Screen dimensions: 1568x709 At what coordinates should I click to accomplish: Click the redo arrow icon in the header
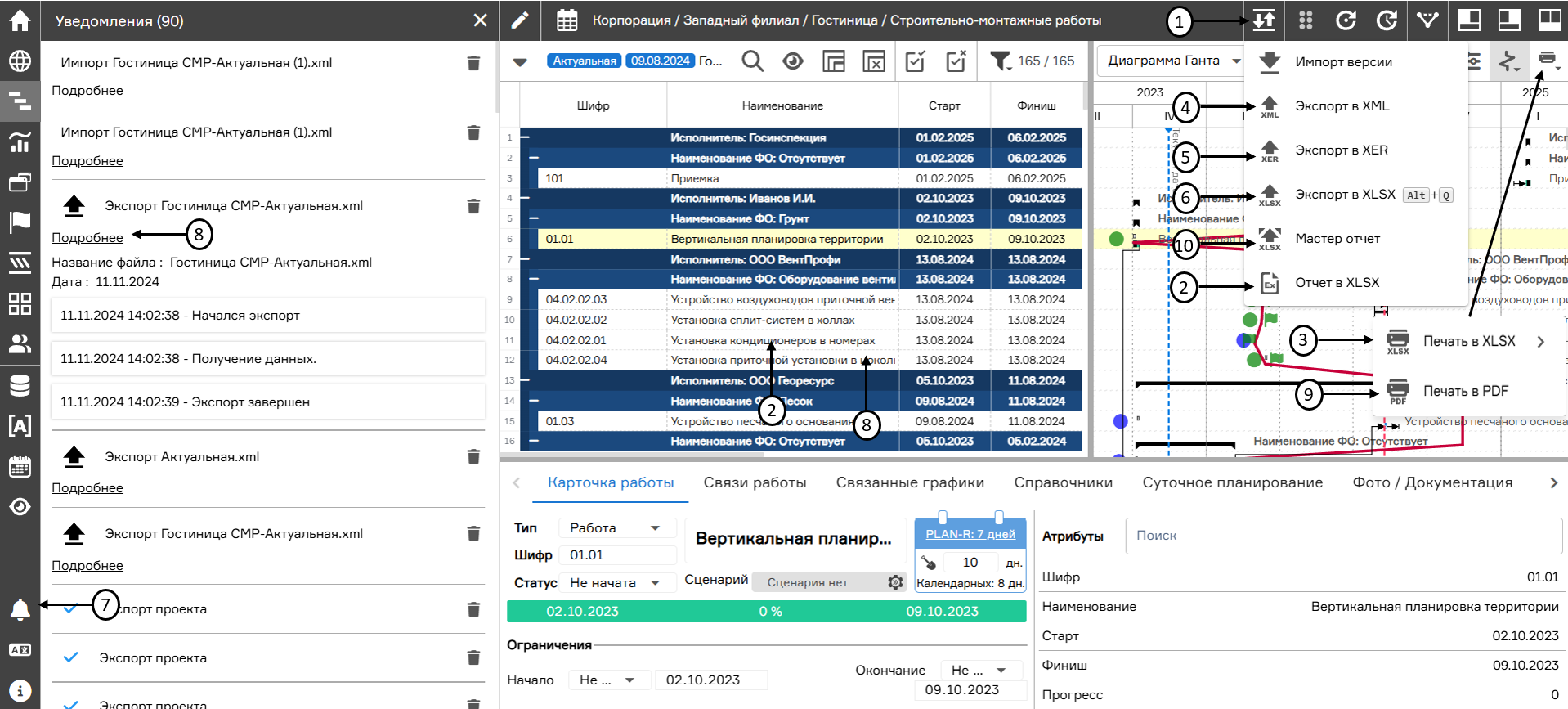(1387, 20)
